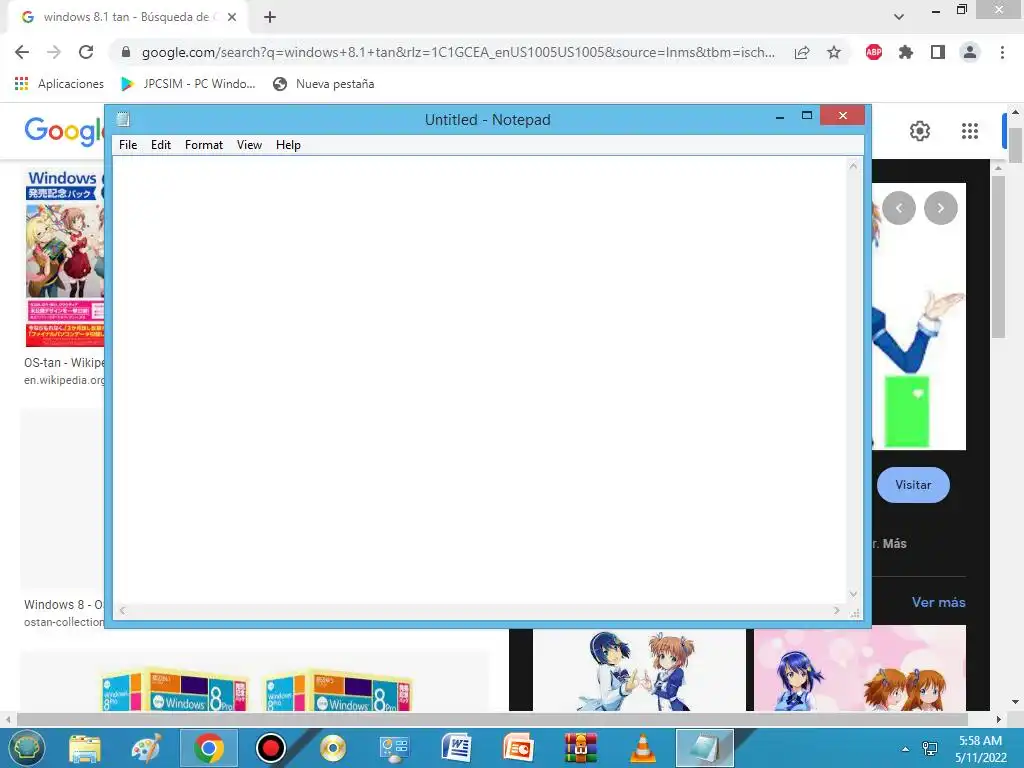Minimize the Notepad window
The height and width of the screenshot is (768, 1024).
[x=780, y=117]
